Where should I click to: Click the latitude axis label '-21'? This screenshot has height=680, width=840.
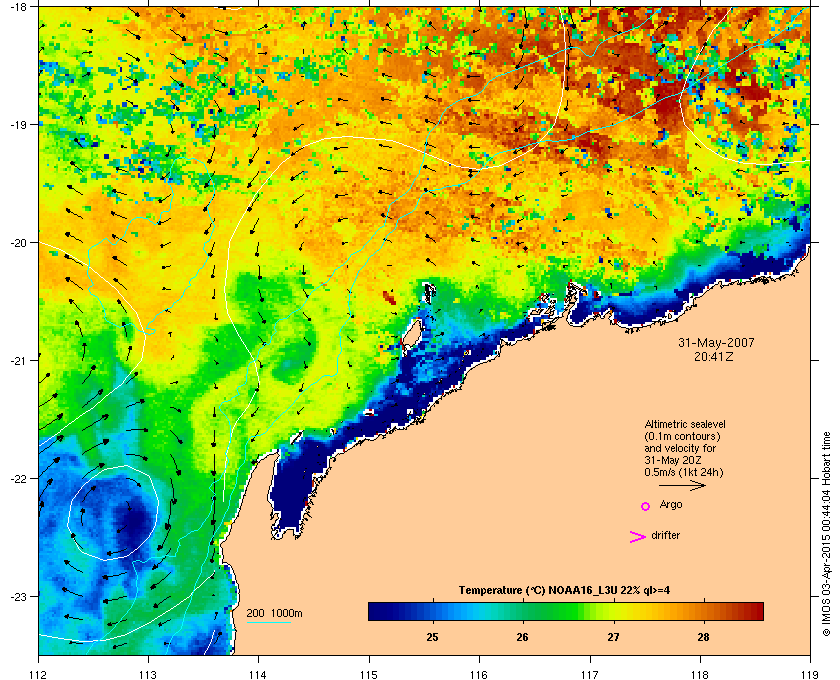pos(19,360)
